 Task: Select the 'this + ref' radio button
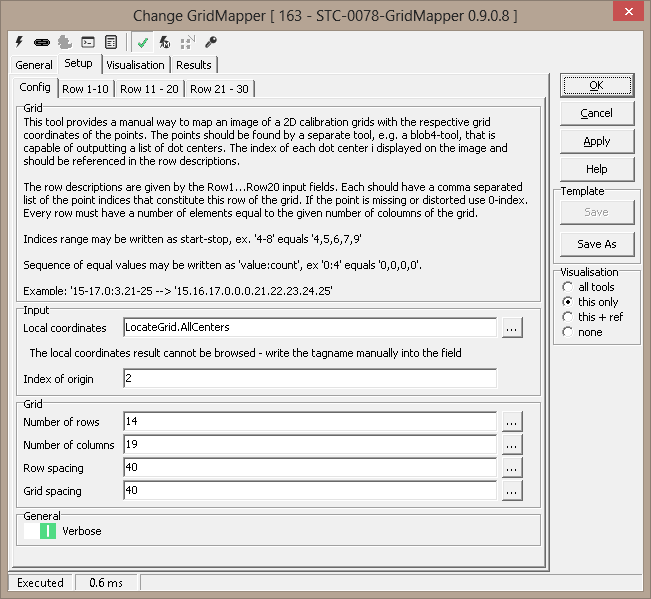coord(568,317)
